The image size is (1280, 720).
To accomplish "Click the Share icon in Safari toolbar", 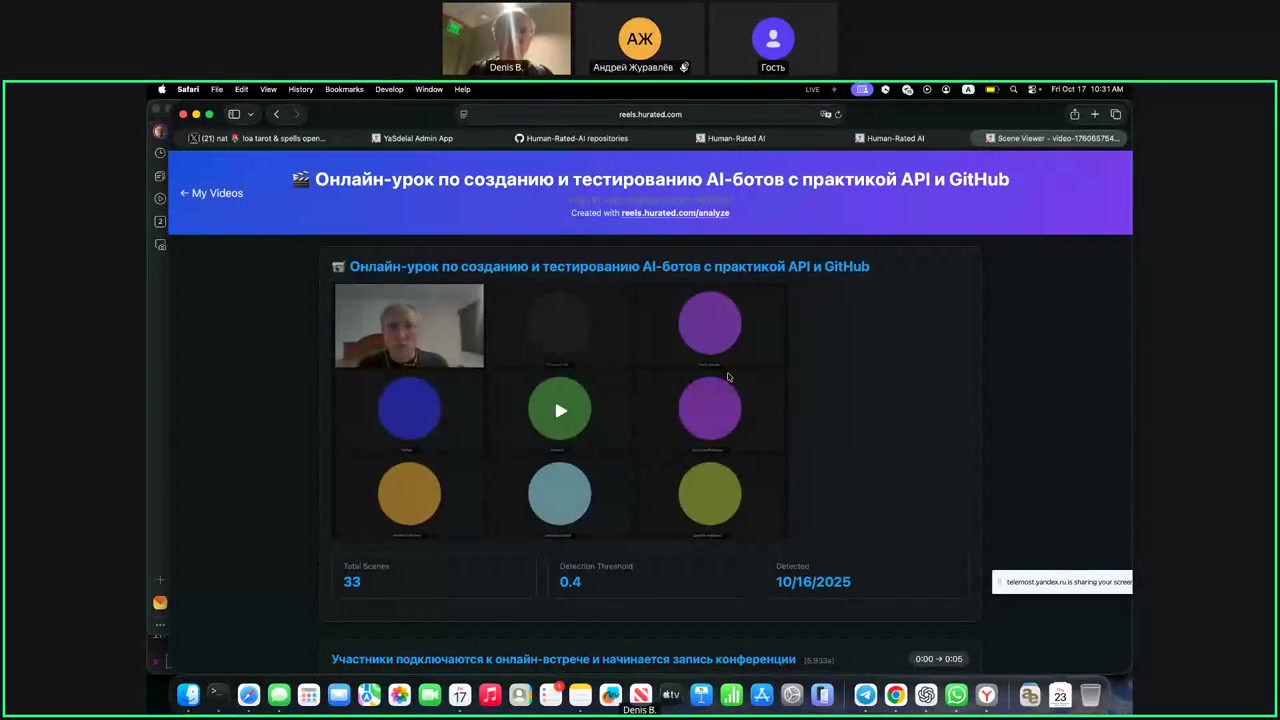I will coord(1074,114).
